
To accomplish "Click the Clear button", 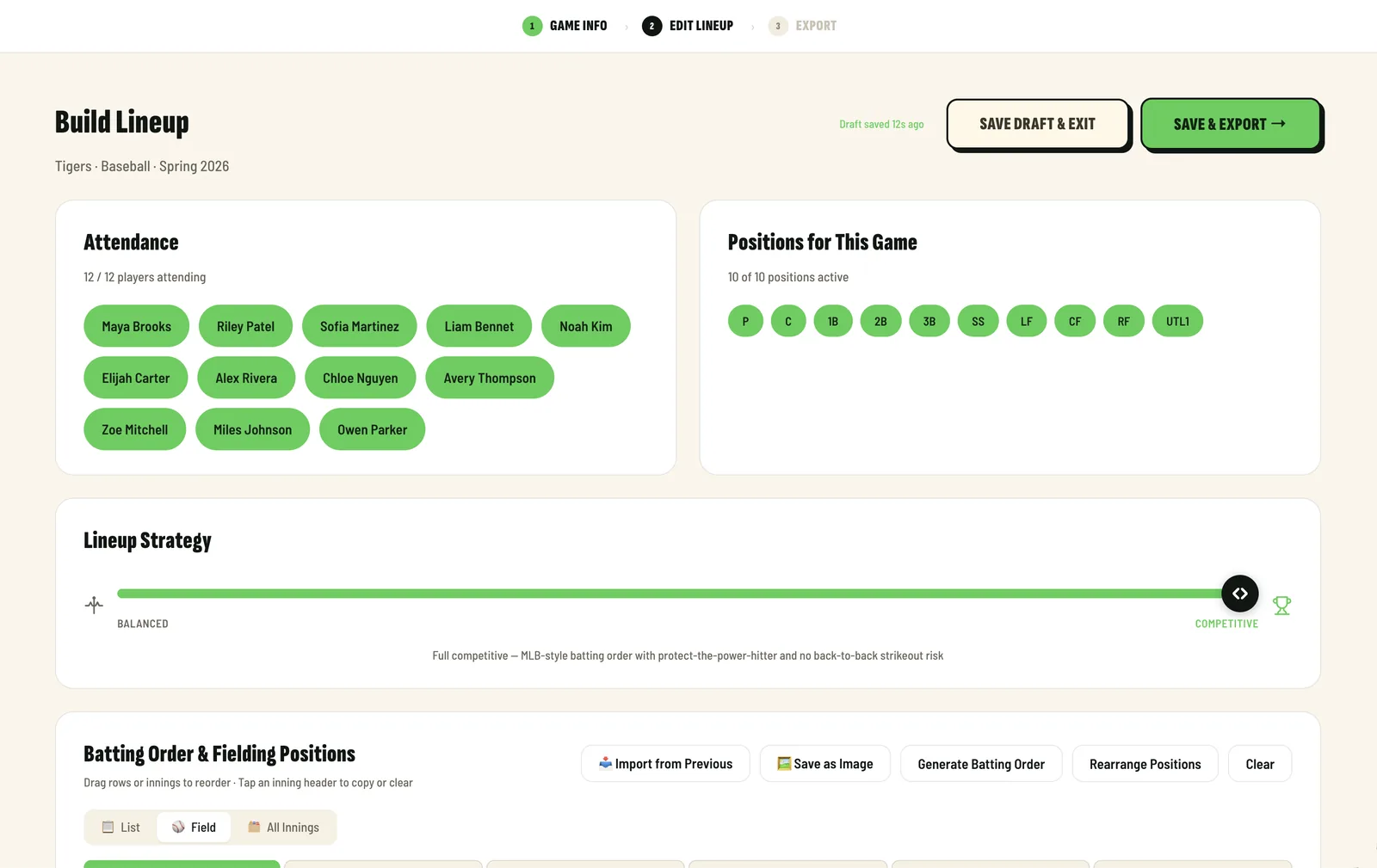I will [x=1260, y=763].
